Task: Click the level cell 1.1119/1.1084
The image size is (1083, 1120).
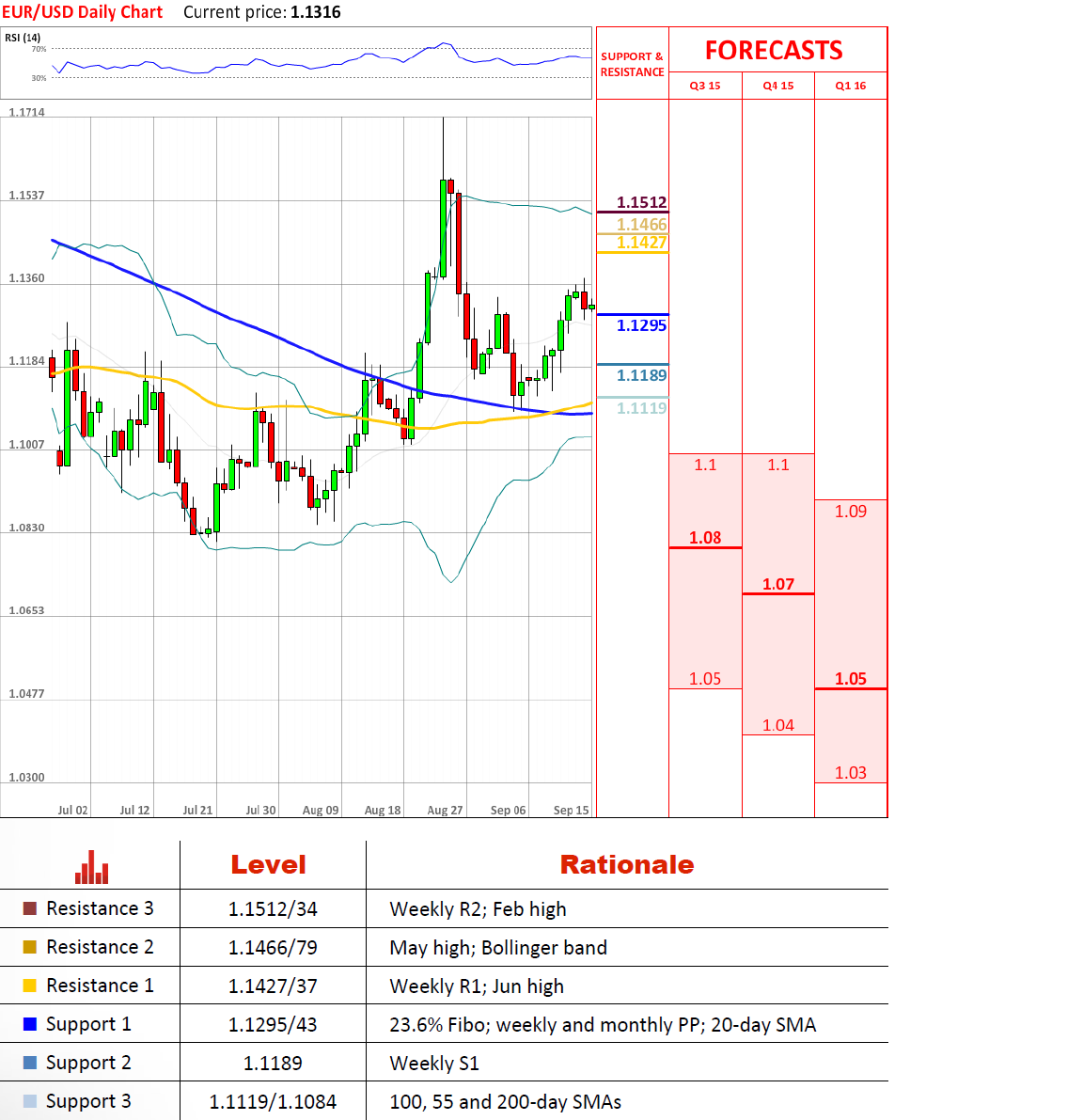Action: pos(273,1102)
